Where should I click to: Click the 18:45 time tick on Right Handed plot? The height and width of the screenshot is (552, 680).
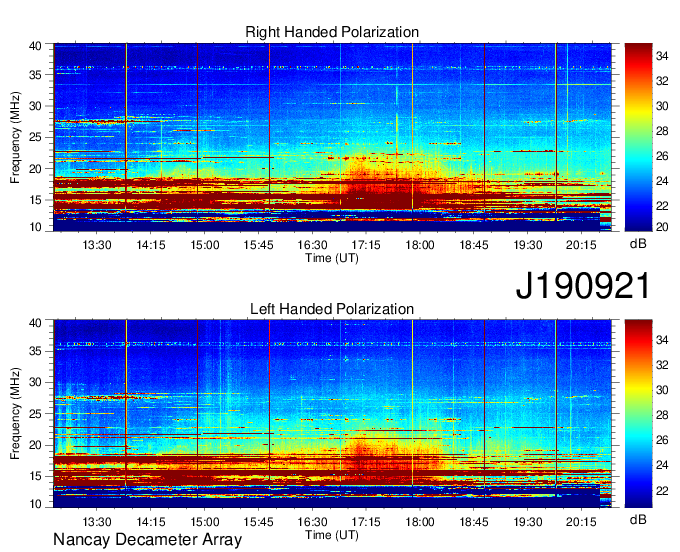474,245
